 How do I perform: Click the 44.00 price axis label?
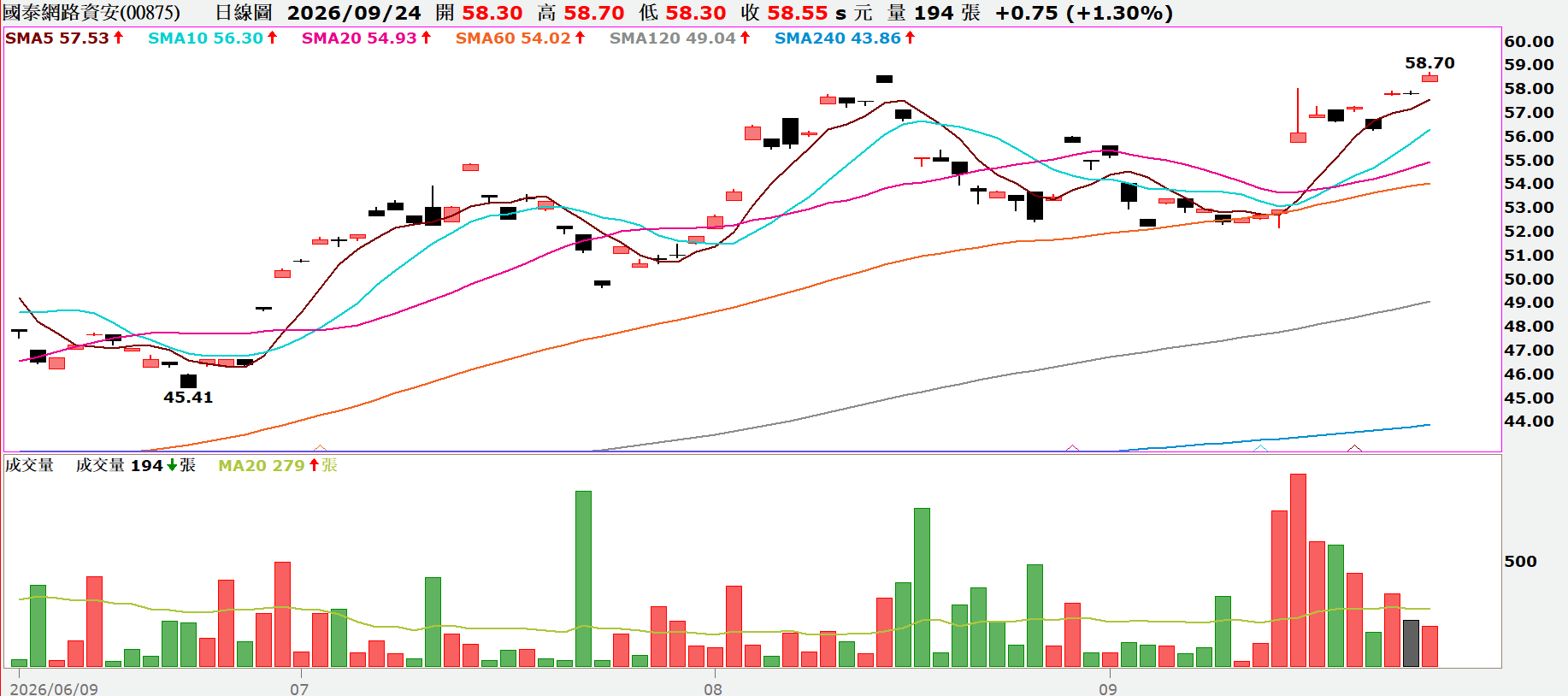[x=1529, y=421]
